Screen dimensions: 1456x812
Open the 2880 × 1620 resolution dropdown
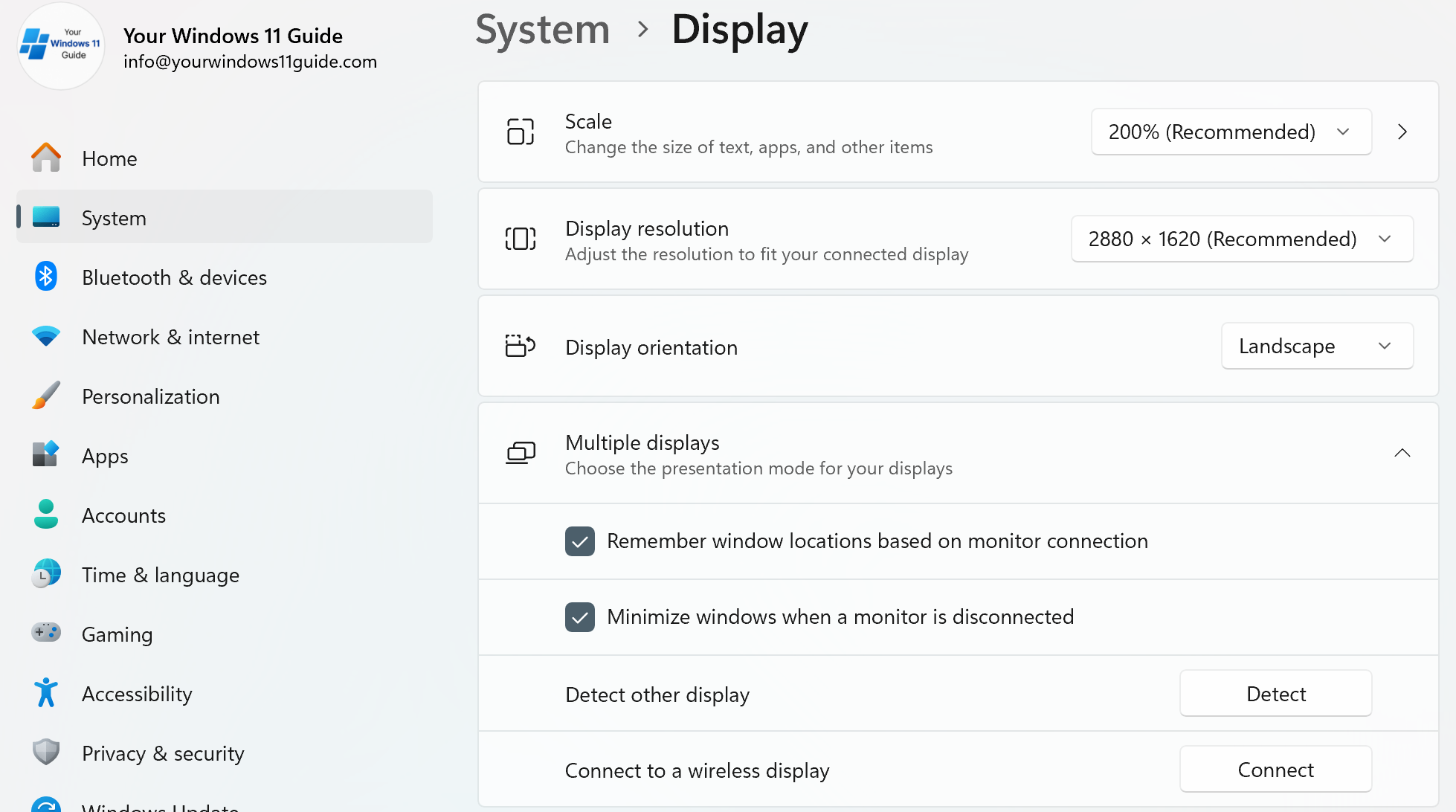tap(1242, 239)
